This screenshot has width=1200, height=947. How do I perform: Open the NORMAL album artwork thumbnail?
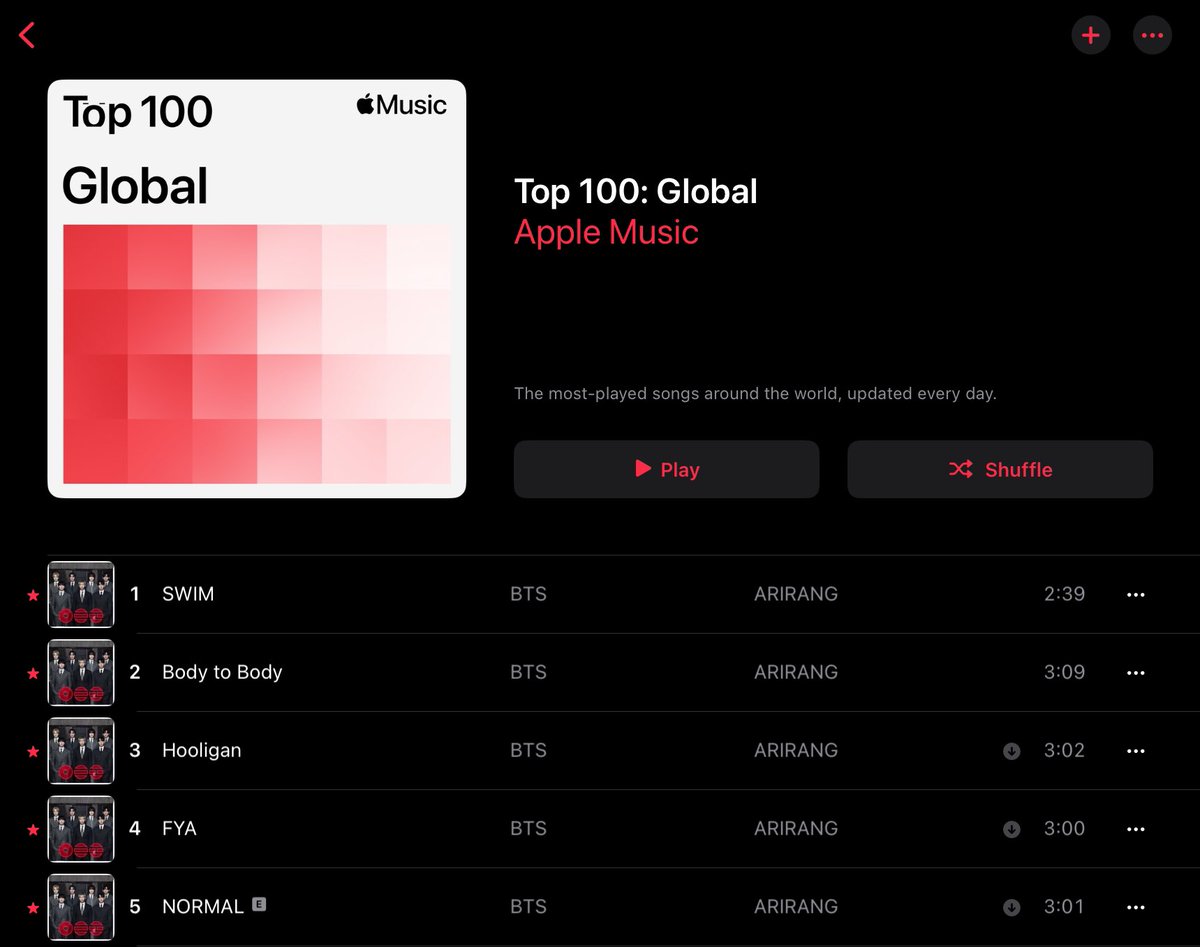(81, 906)
